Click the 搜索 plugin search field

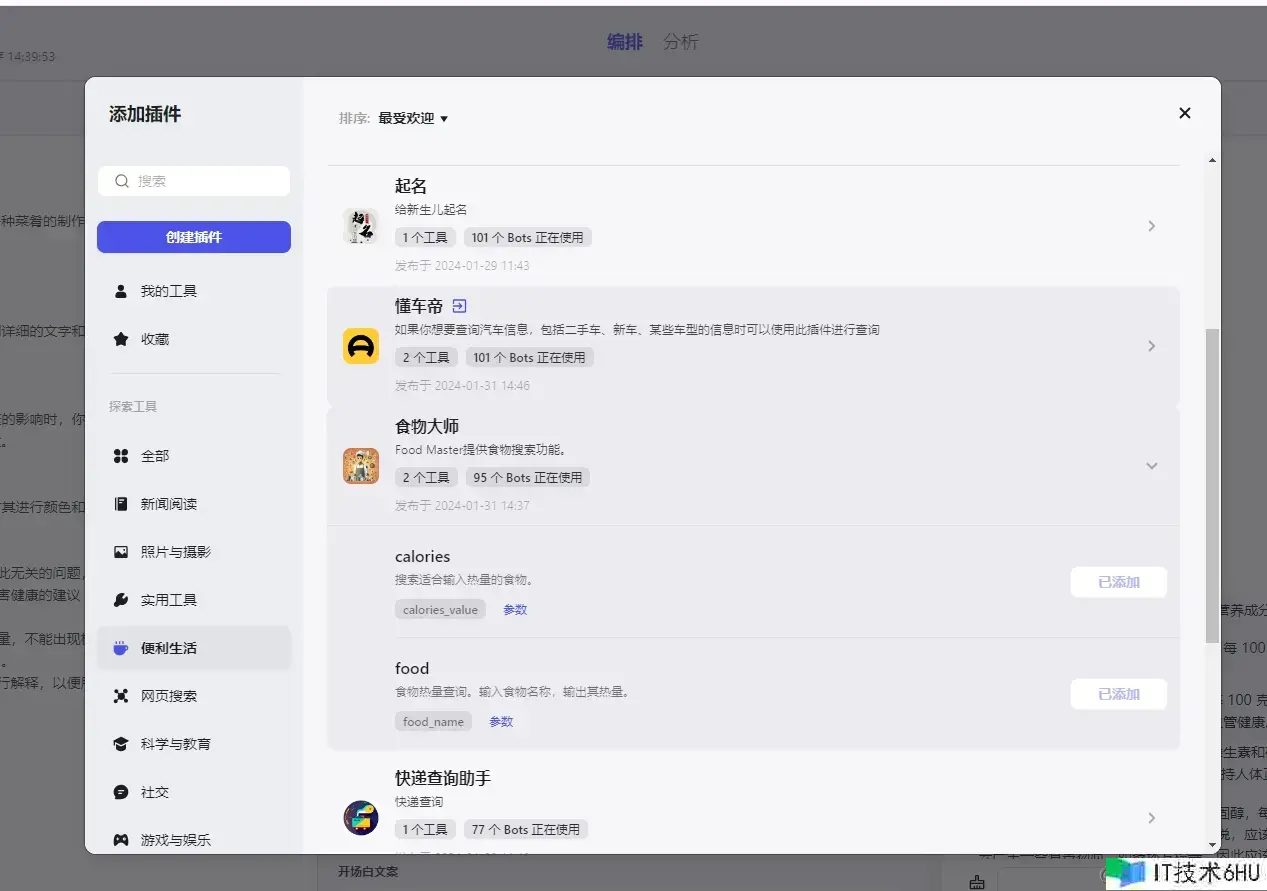pos(194,181)
